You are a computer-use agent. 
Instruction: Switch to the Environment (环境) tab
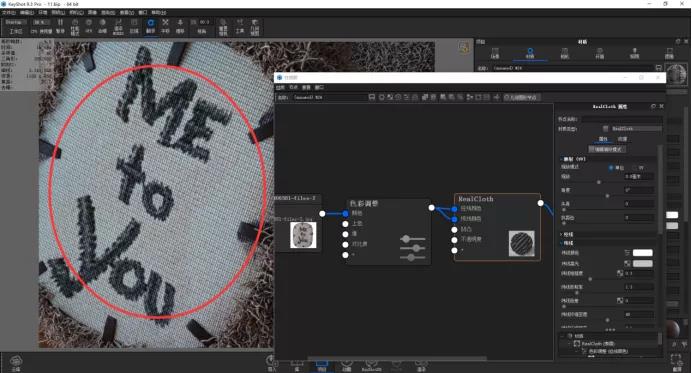tap(599, 53)
